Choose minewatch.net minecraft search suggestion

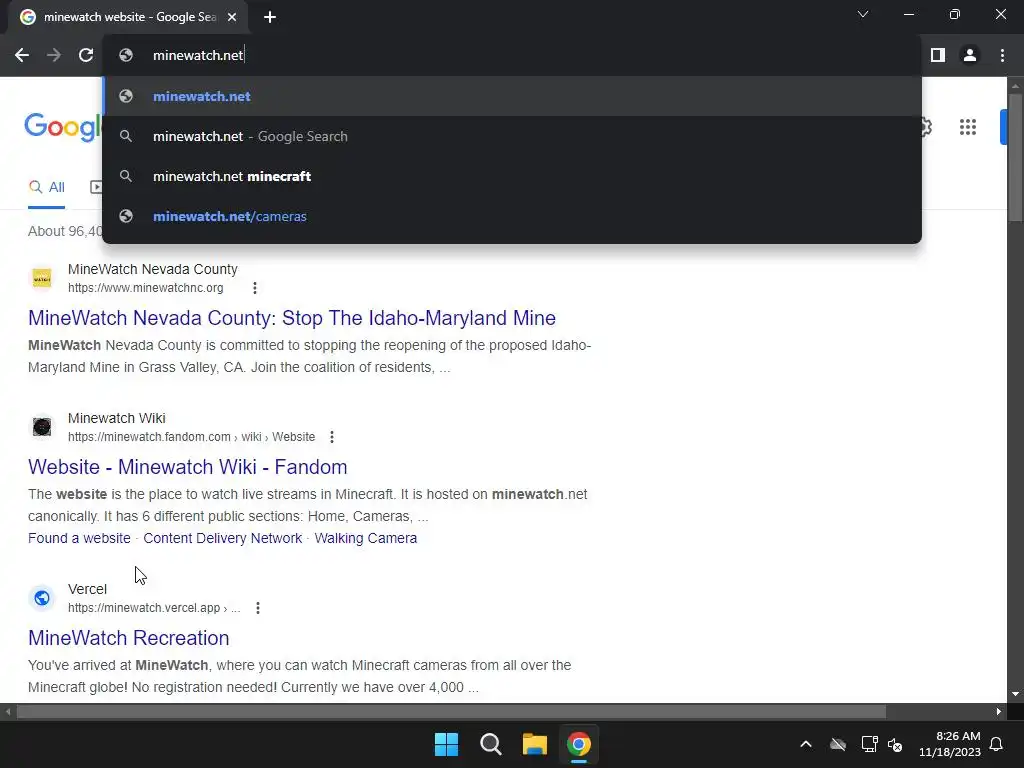coord(512,176)
